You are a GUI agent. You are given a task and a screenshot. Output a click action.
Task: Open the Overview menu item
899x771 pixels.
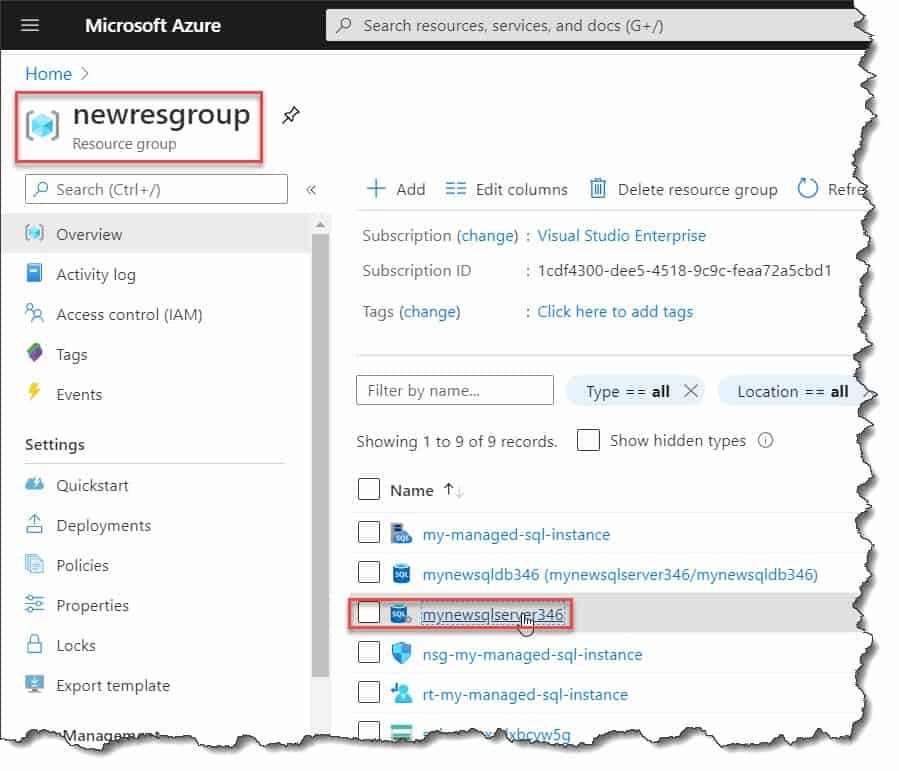tap(157, 234)
